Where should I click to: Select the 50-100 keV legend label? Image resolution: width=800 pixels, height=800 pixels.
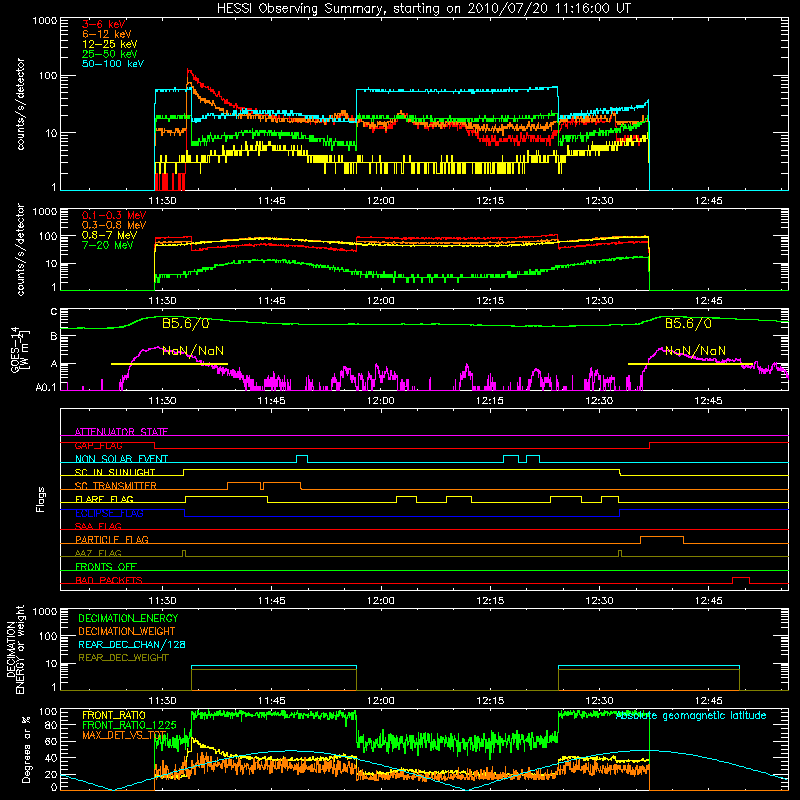point(113,64)
